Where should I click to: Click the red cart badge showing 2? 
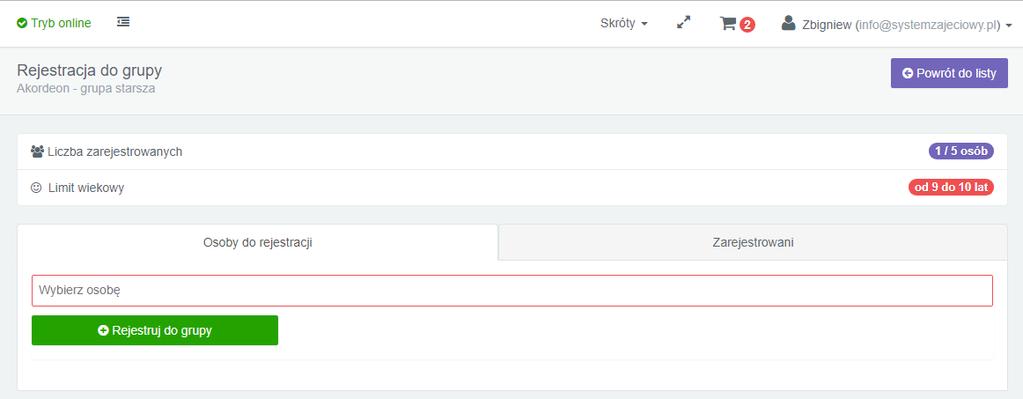[x=747, y=25]
